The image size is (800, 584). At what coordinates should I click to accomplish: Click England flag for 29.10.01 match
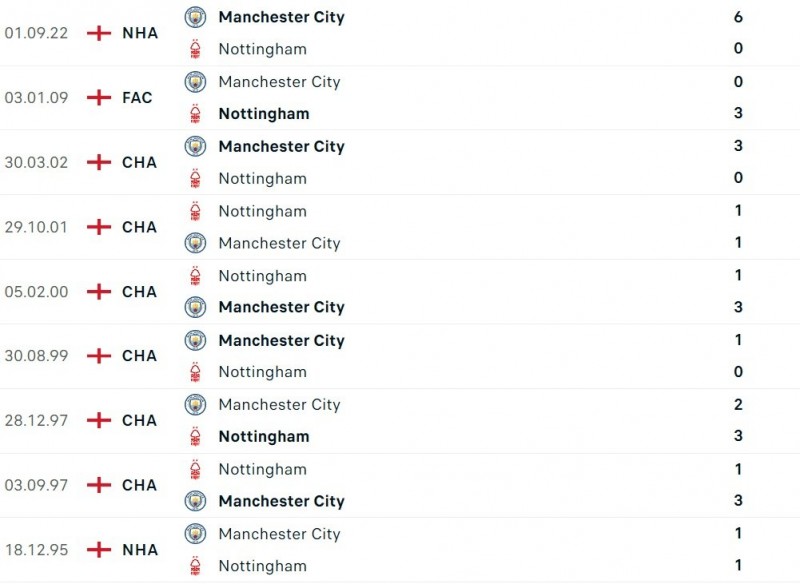pos(98,227)
